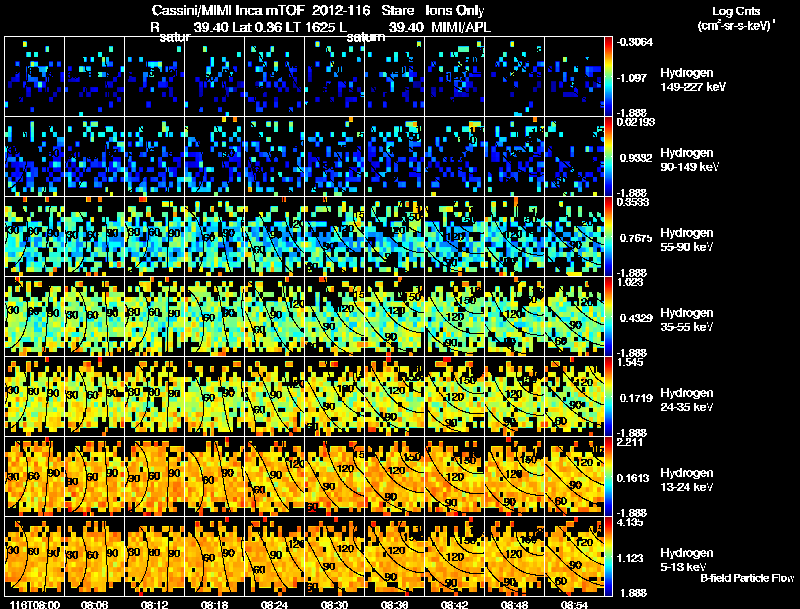The height and width of the screenshot is (609, 800).
Task: Click the Hydrogen 5-13 keV color scale bar
Action: (x=608, y=556)
